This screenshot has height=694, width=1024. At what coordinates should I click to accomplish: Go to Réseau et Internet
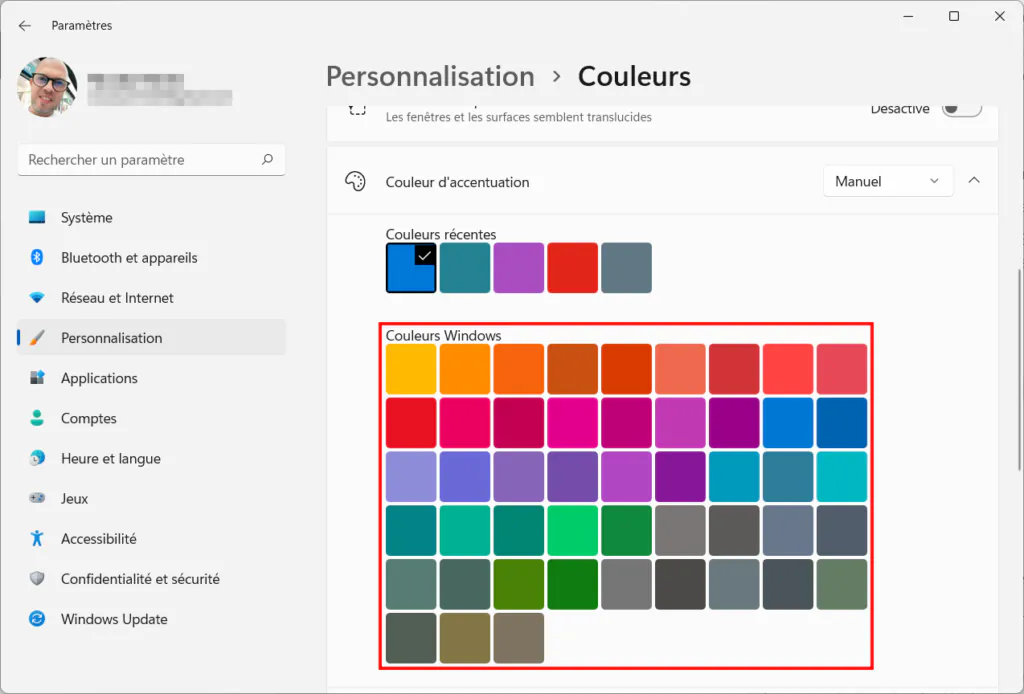(x=152, y=298)
